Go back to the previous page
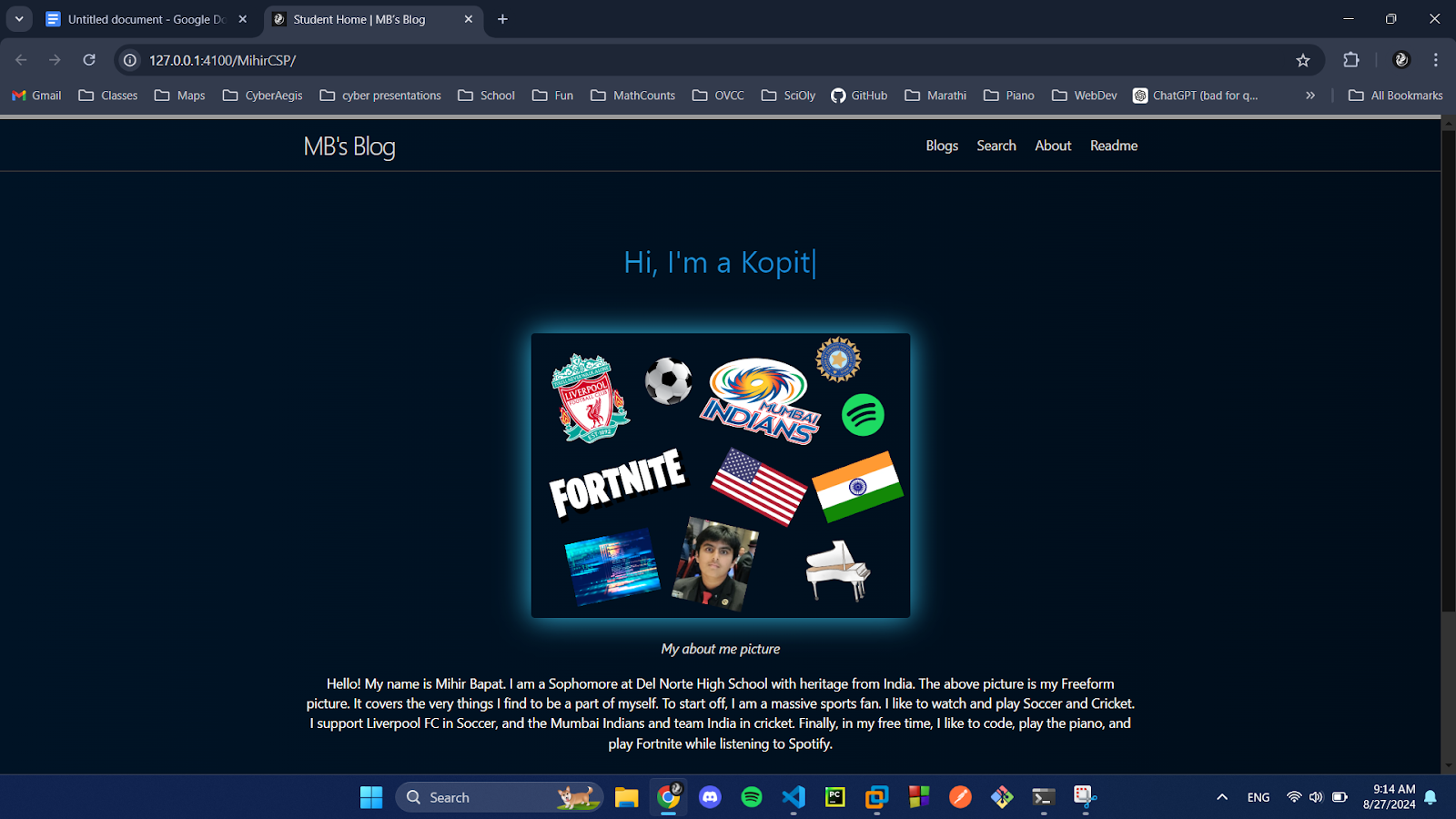 point(21,60)
